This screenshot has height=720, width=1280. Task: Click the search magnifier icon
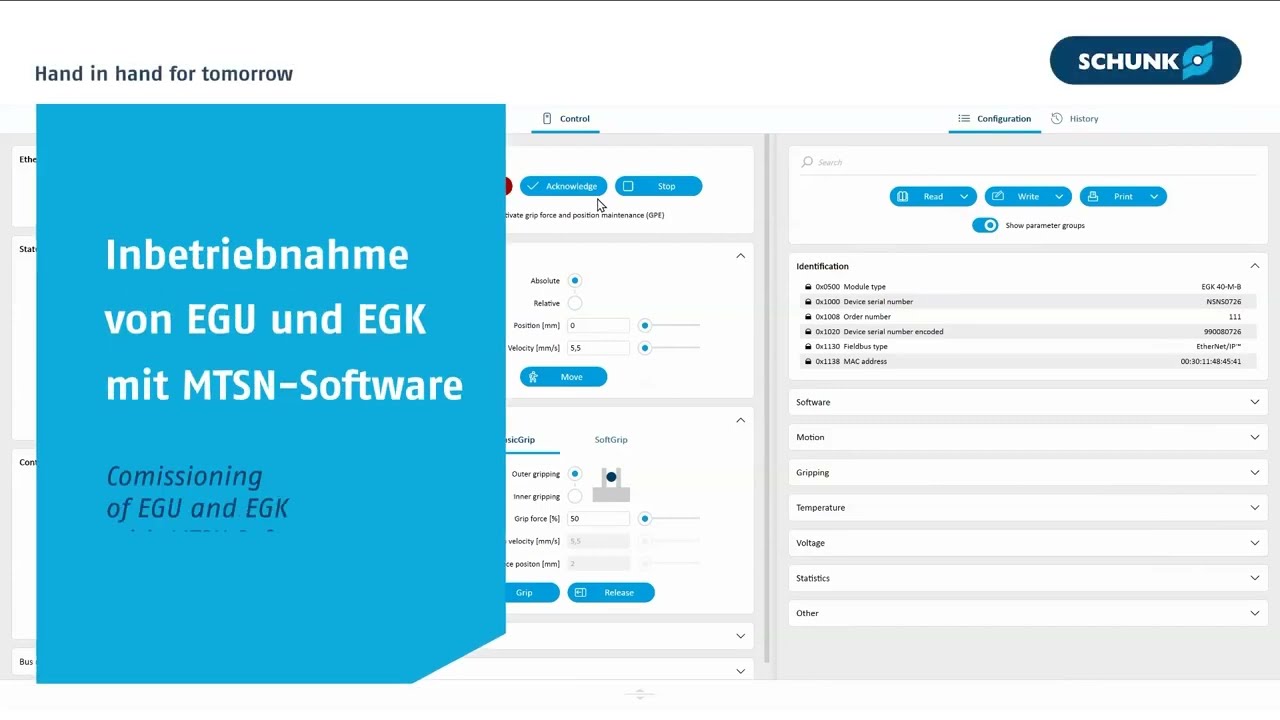click(807, 162)
